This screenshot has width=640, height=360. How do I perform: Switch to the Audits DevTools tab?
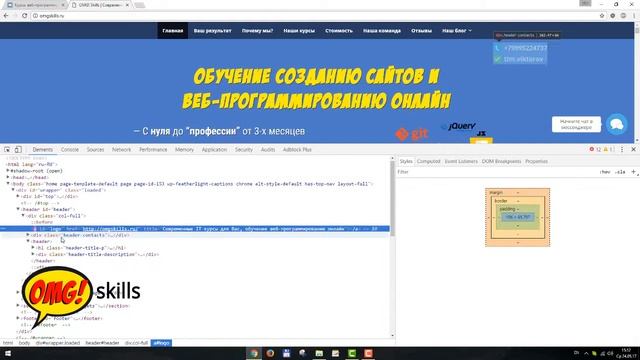coord(268,150)
